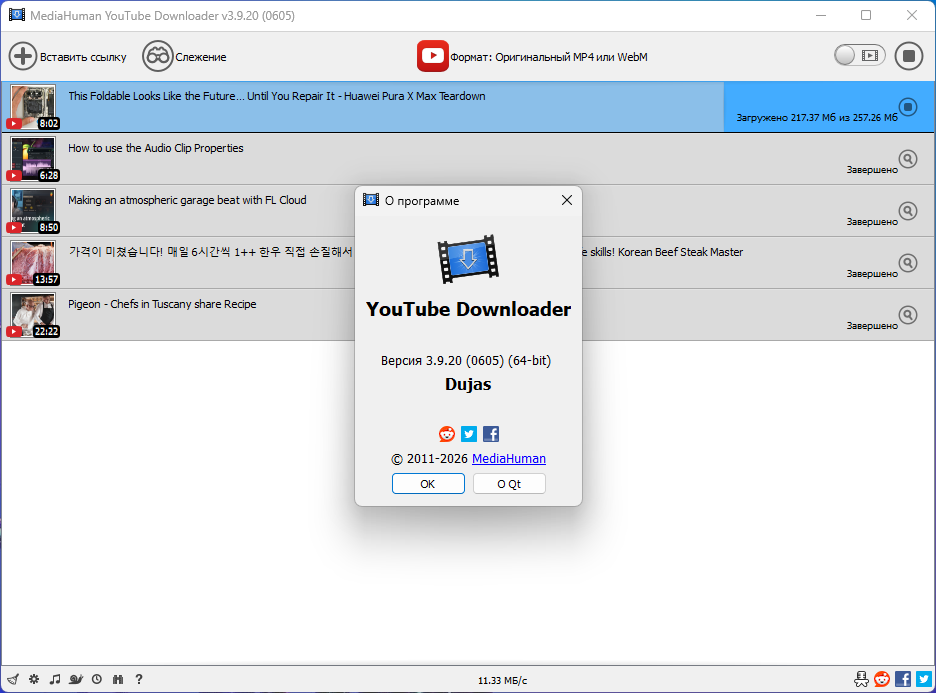Image resolution: width=936 pixels, height=693 pixels.
Task: Open Facebook icon in the bottom status bar
Action: (x=903, y=679)
